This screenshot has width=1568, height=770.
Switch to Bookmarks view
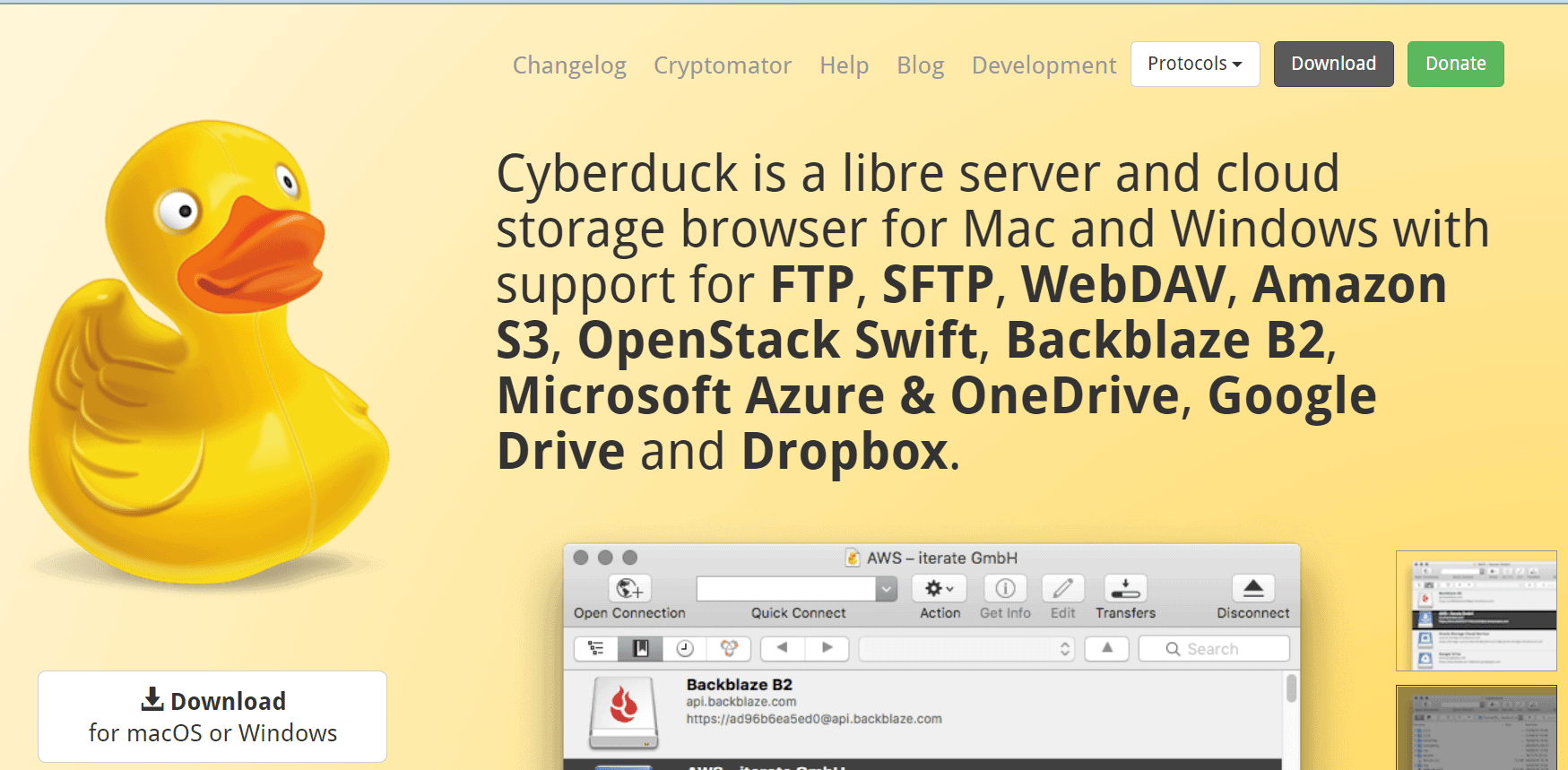641,648
